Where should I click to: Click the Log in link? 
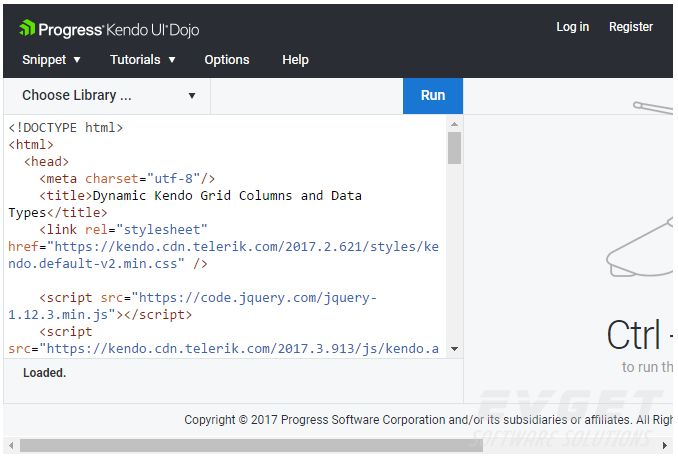point(572,27)
